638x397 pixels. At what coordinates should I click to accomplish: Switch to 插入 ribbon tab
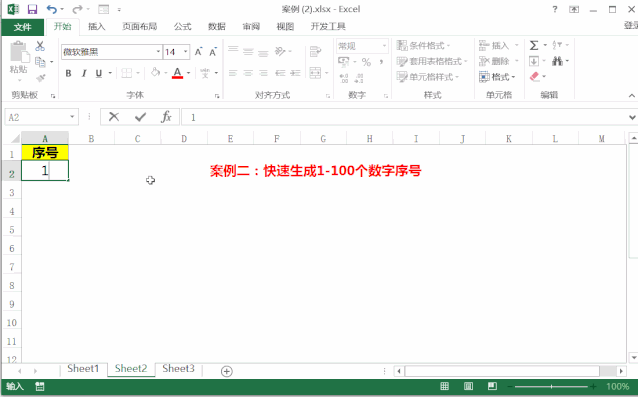[96, 26]
